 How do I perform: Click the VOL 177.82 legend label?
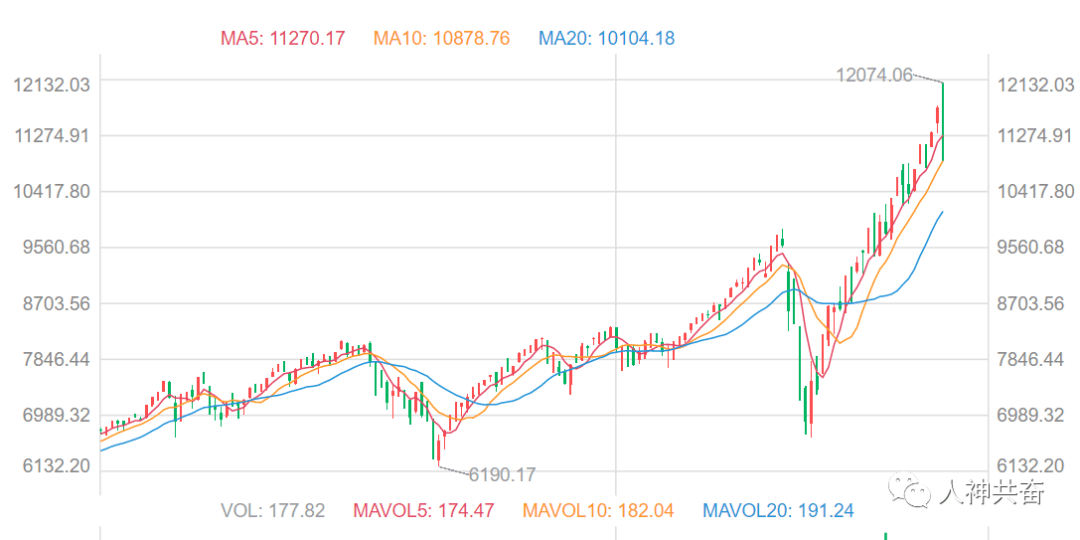coord(272,511)
